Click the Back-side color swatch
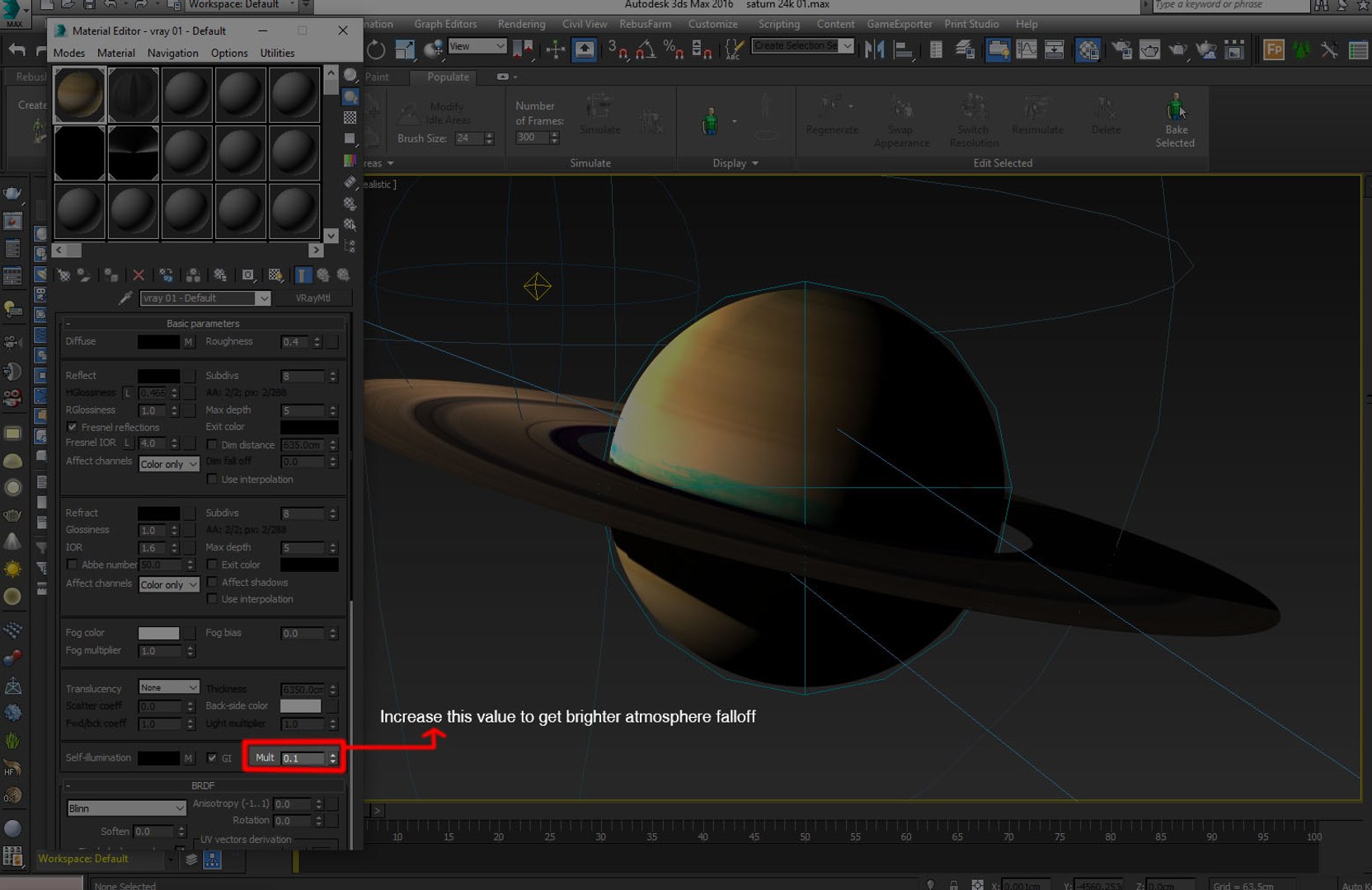 [x=300, y=705]
